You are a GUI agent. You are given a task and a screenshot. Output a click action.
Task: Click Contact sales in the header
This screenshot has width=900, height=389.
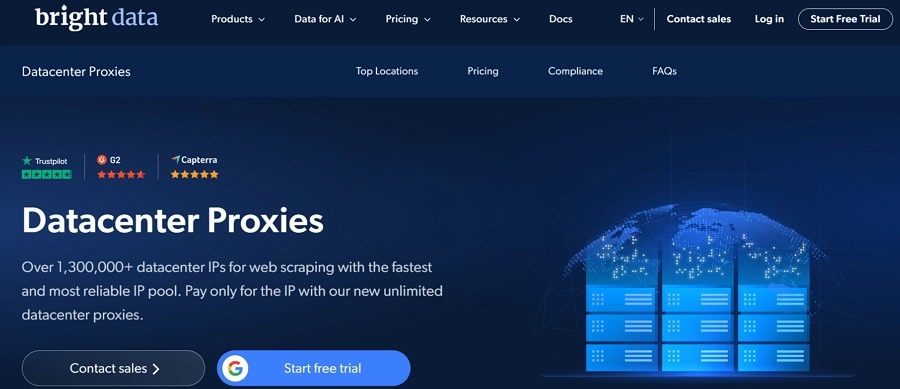pyautogui.click(x=699, y=19)
